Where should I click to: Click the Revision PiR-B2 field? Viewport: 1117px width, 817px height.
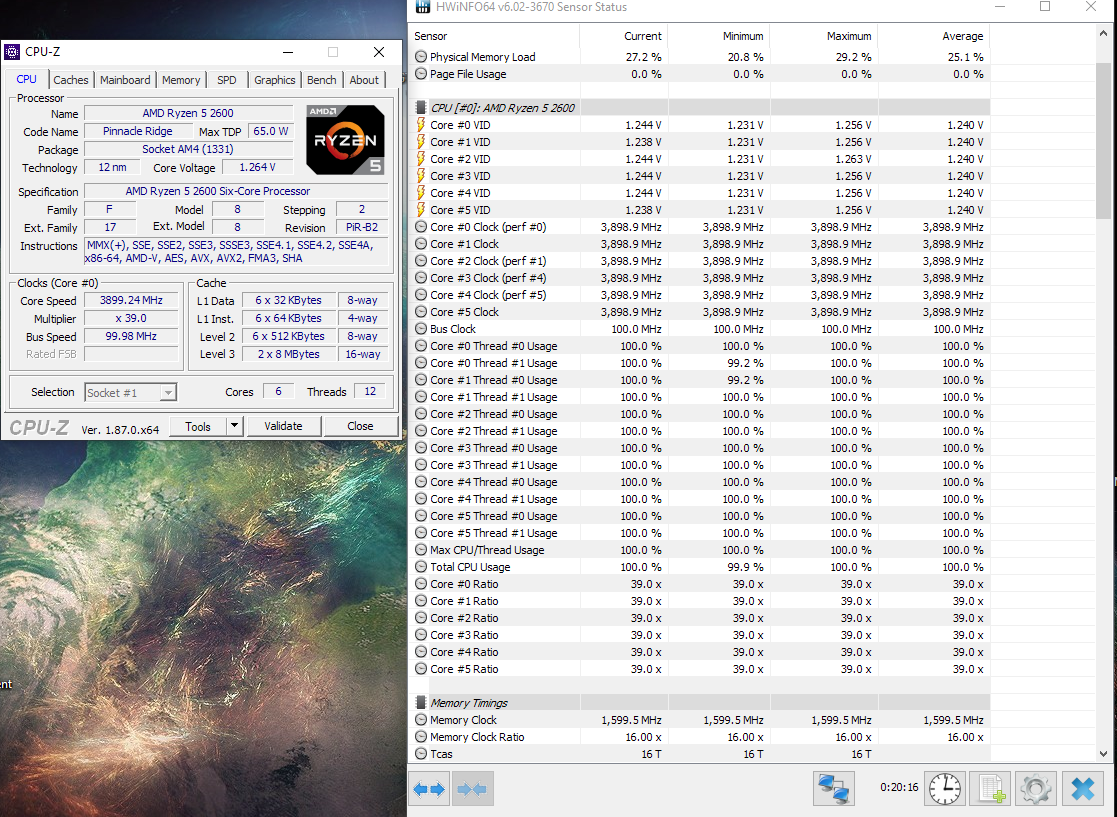tap(362, 227)
